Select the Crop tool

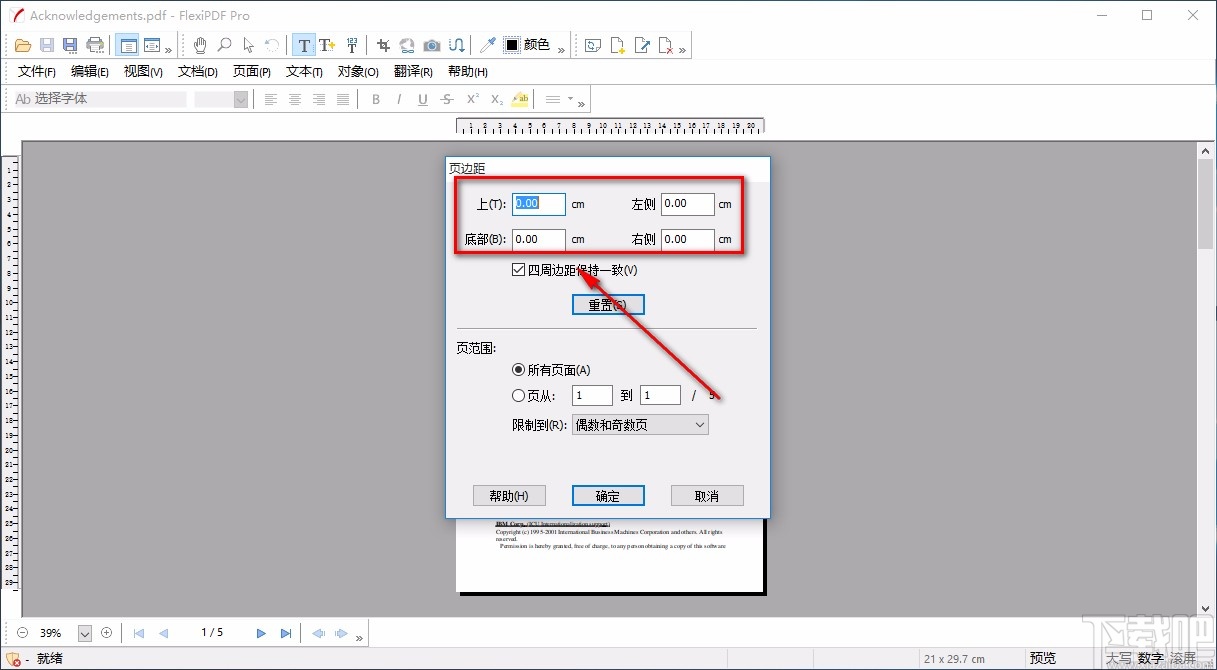coord(384,45)
